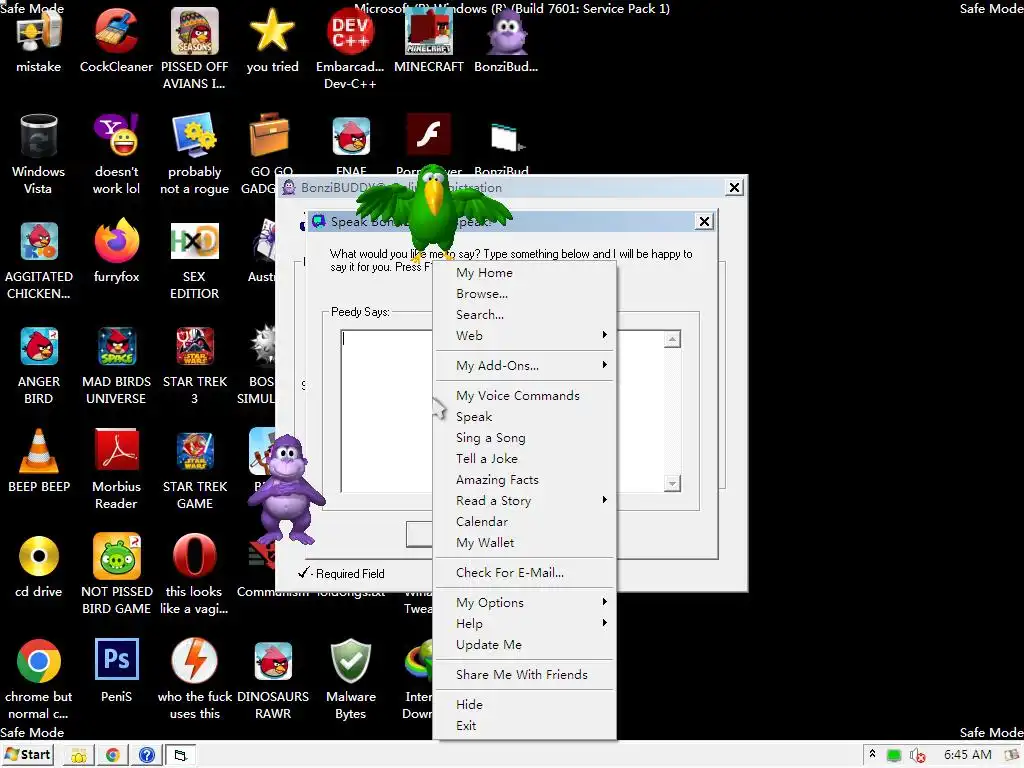Select the 'you tried' star icon
Screen dimensions: 1024x768
pos(272,40)
